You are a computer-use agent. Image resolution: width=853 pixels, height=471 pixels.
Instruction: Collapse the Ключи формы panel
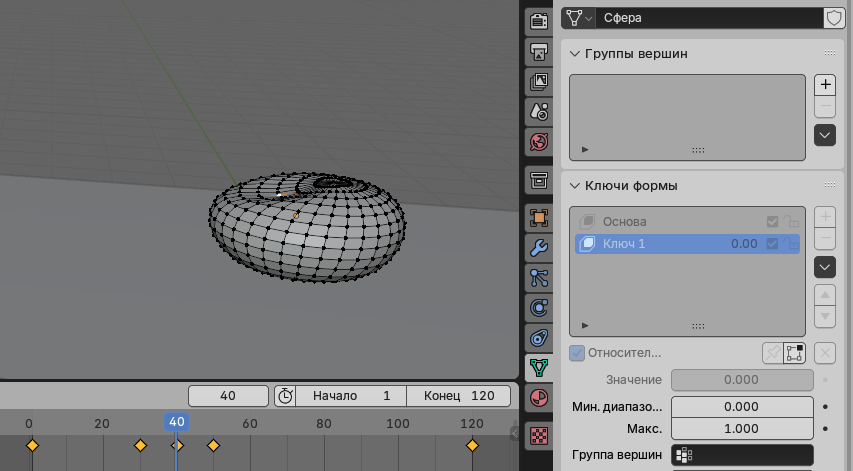click(574, 186)
